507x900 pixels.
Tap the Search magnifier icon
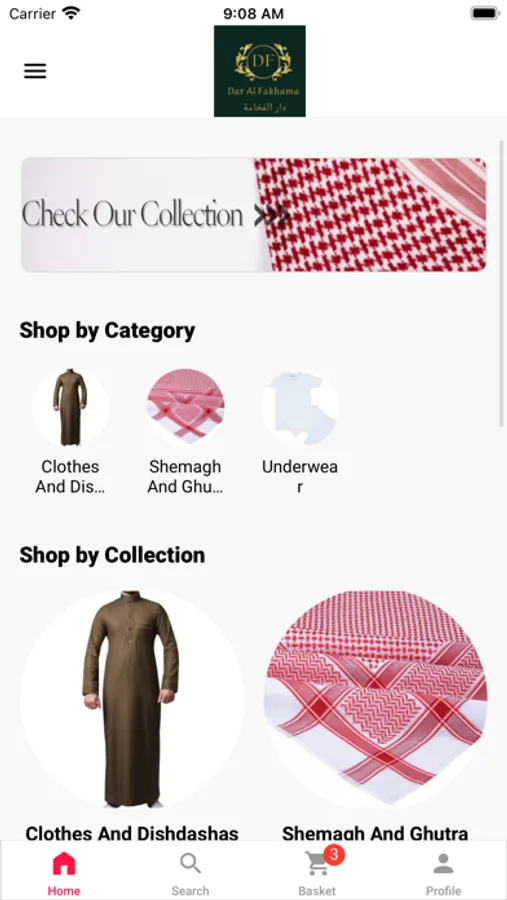click(190, 863)
